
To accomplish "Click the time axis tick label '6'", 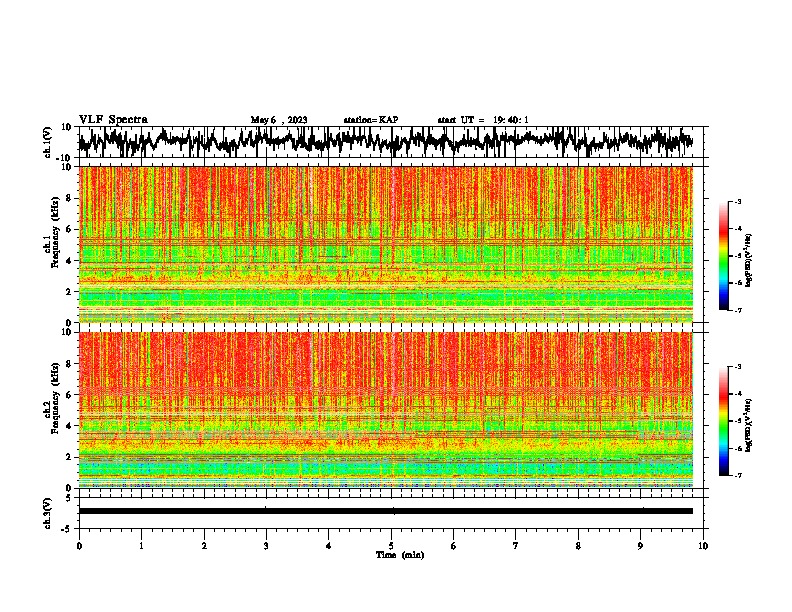I will (x=454, y=546).
